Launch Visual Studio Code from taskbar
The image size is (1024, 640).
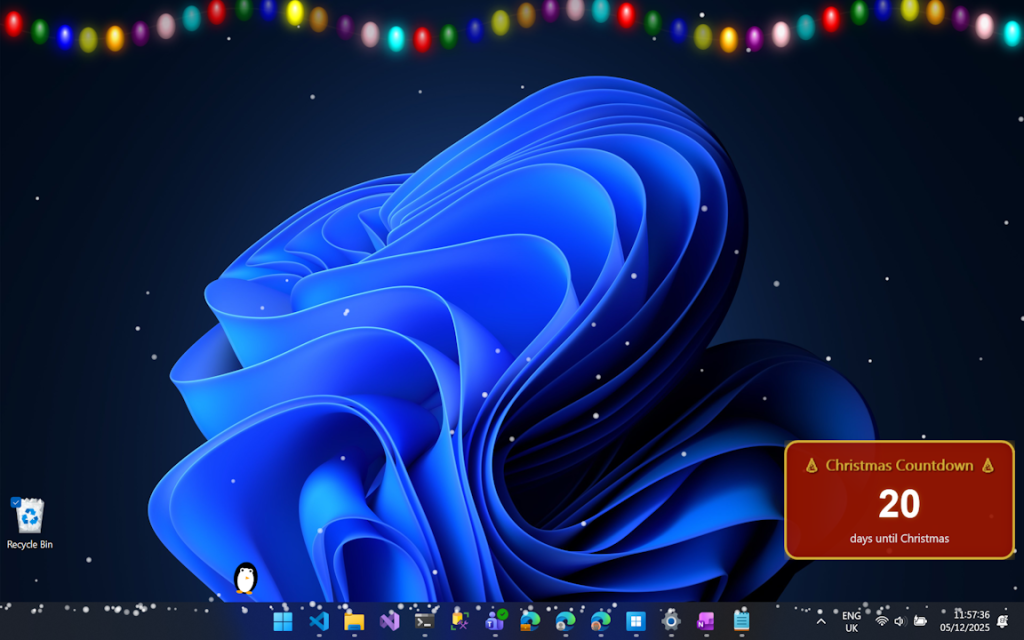pos(319,621)
